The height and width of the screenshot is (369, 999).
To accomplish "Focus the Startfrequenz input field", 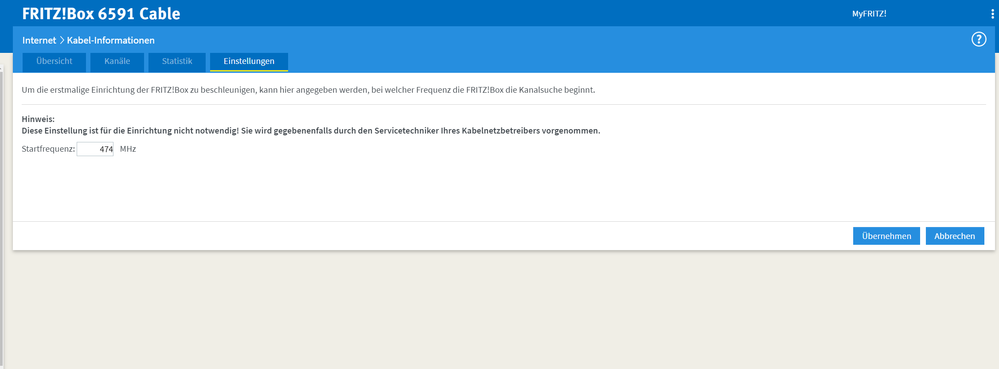I will pos(95,150).
